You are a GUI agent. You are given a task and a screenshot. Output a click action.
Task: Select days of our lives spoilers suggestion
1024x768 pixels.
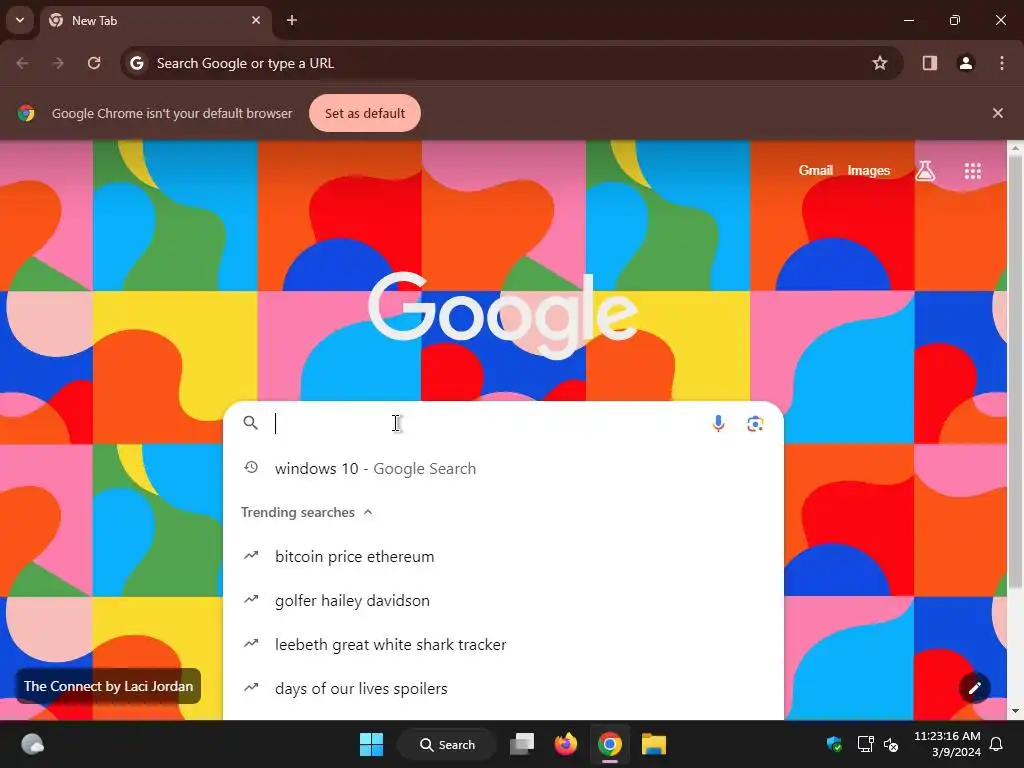point(503,688)
